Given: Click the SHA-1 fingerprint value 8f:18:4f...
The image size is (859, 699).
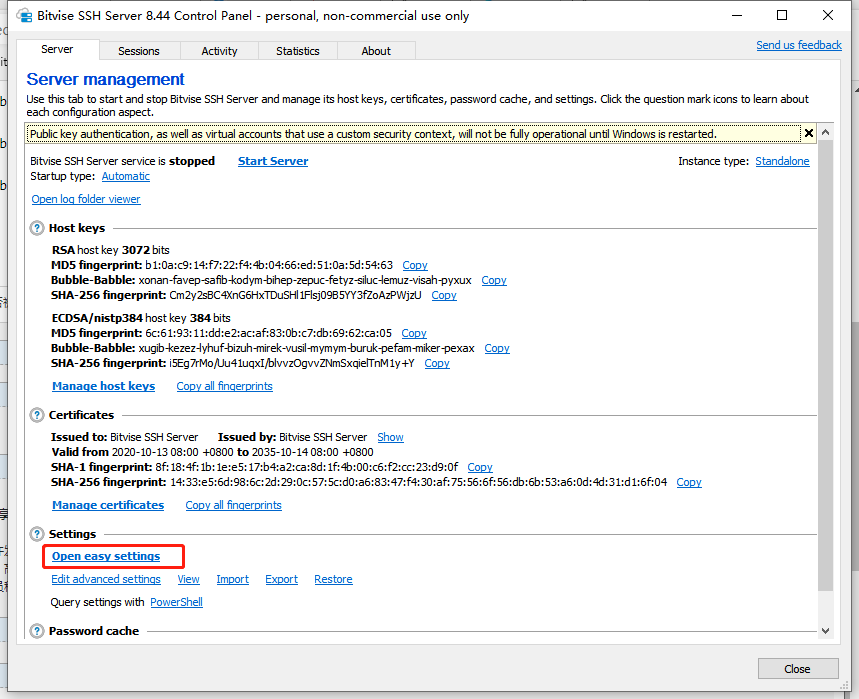Looking at the screenshot, I should [307, 467].
